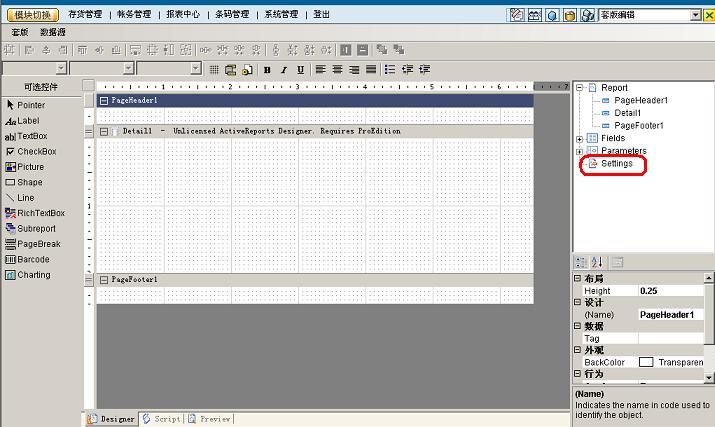Image resolution: width=715 pixels, height=427 pixels.
Task: Click the BackColor color swatch
Action: coord(646,362)
